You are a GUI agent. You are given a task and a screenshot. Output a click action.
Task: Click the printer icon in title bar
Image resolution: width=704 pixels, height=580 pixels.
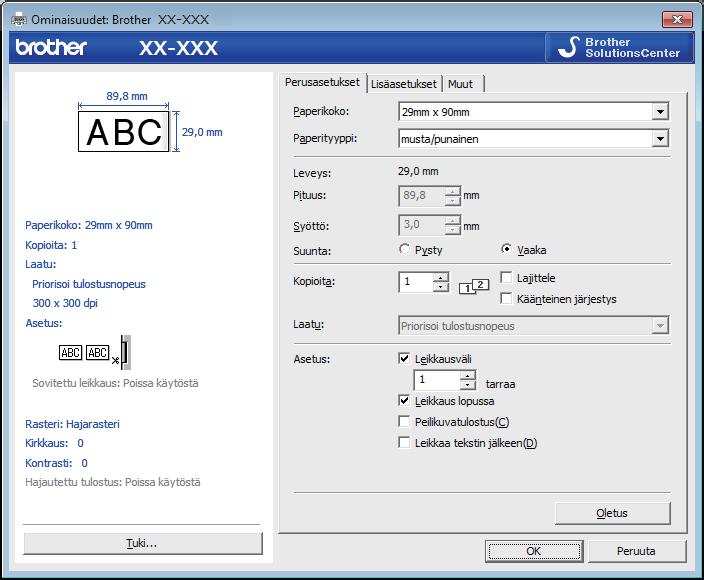[19, 19]
